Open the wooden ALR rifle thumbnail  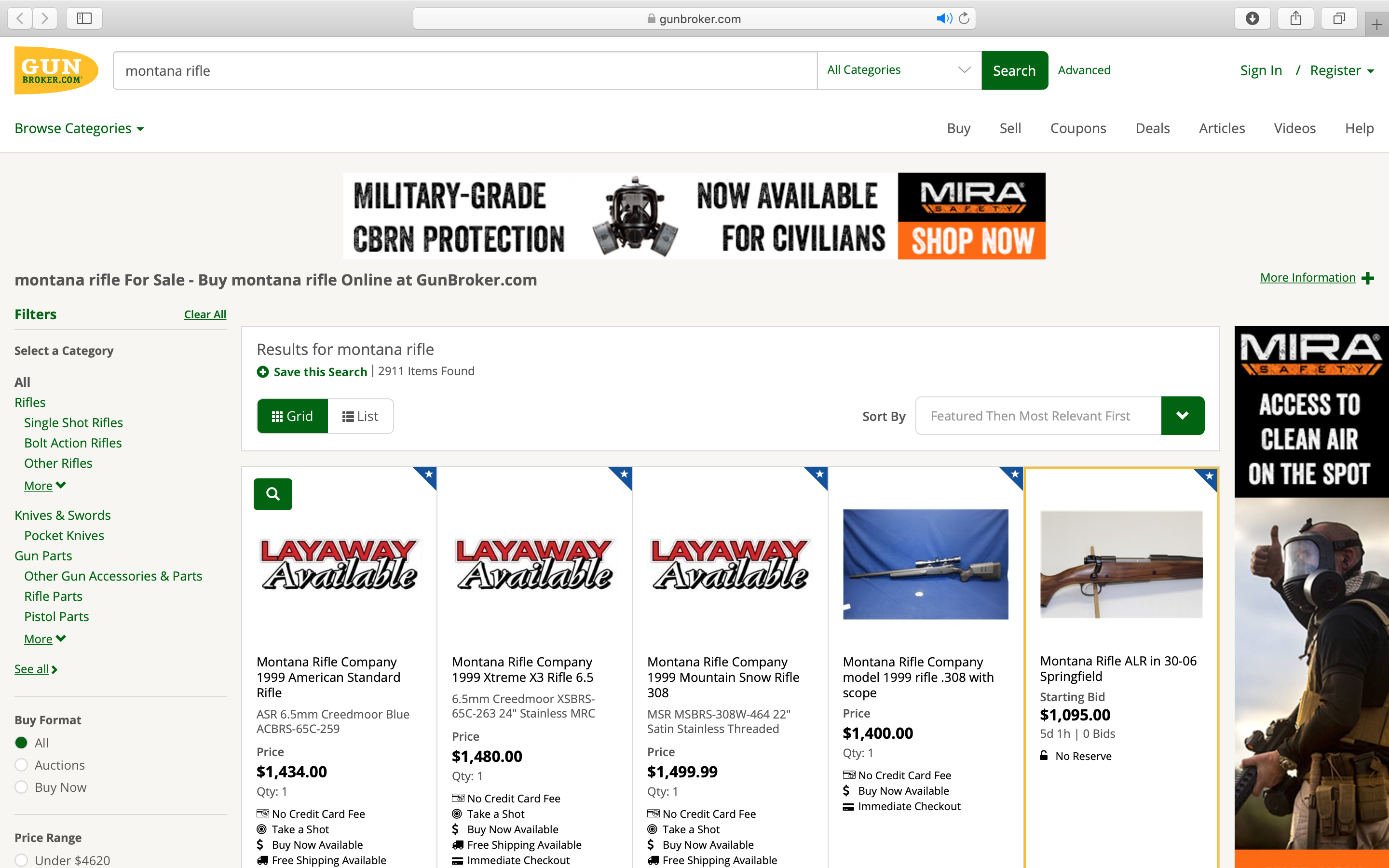pos(1121,564)
